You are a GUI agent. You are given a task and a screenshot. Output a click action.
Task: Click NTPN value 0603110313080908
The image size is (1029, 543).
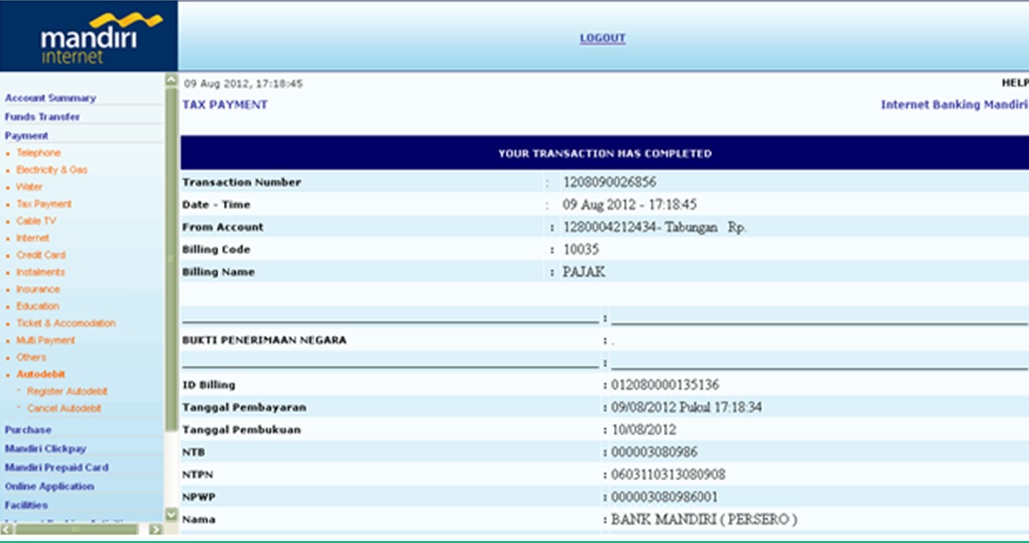668,475
